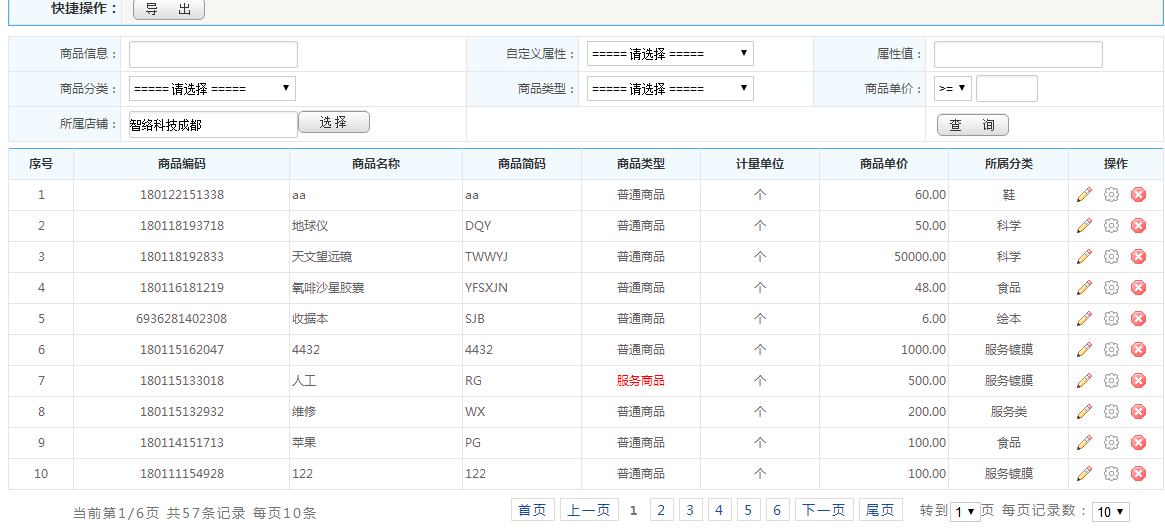Expand the 自定义属性 dropdown

coord(669,54)
